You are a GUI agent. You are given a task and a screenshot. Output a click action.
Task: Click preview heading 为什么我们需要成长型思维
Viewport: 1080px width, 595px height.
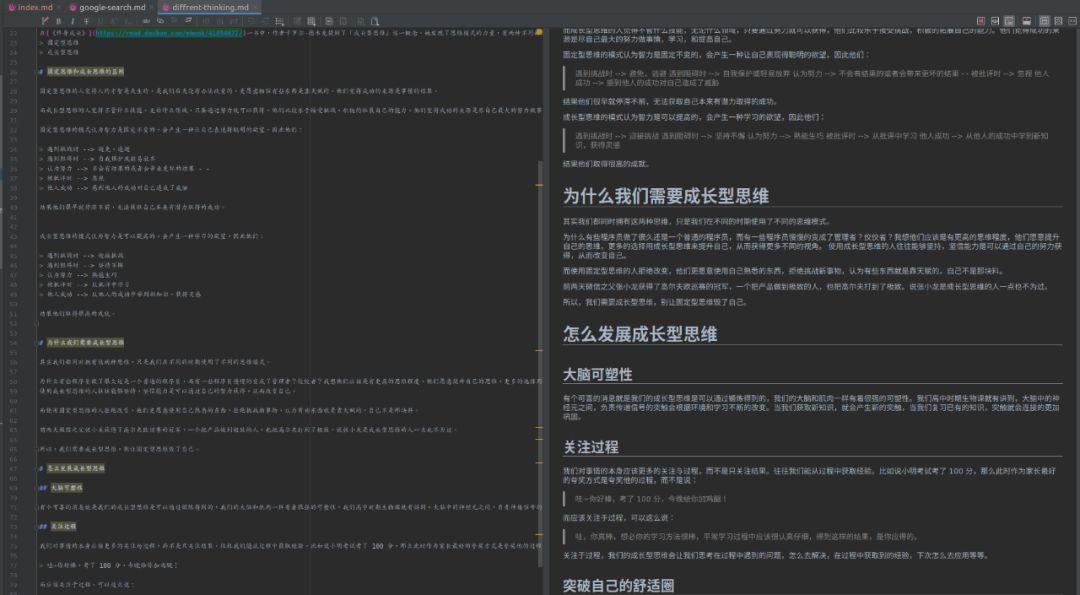pyautogui.click(x=665, y=196)
